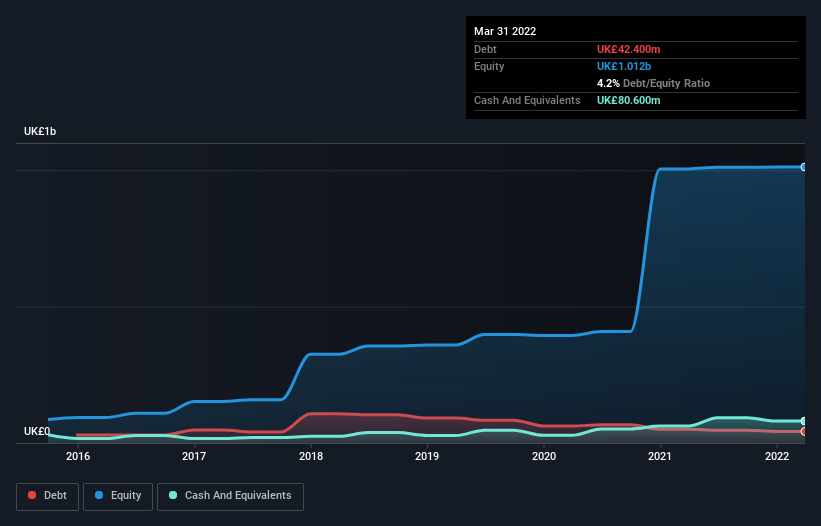Select the Equity endpoint marker at Mar 2022
The height and width of the screenshot is (526, 821).
click(804, 167)
